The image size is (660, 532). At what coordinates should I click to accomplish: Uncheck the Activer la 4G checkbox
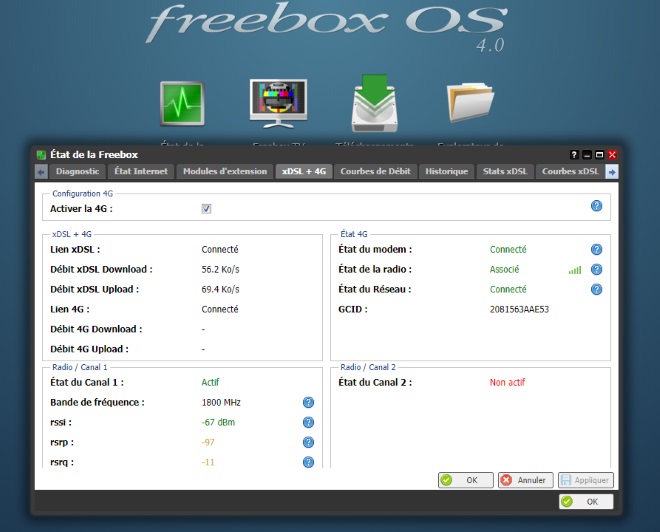[206, 209]
